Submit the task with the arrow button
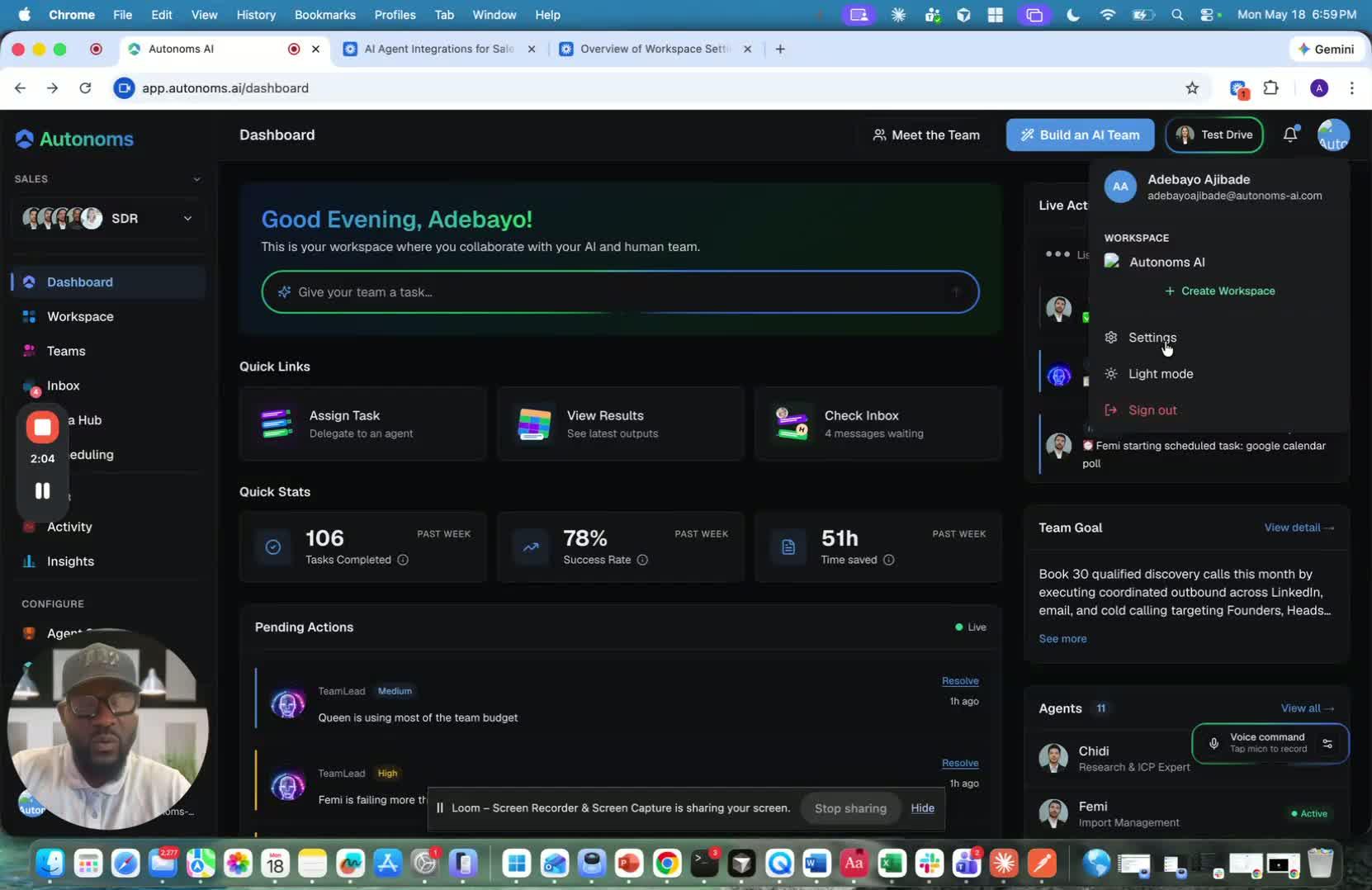 [x=956, y=292]
